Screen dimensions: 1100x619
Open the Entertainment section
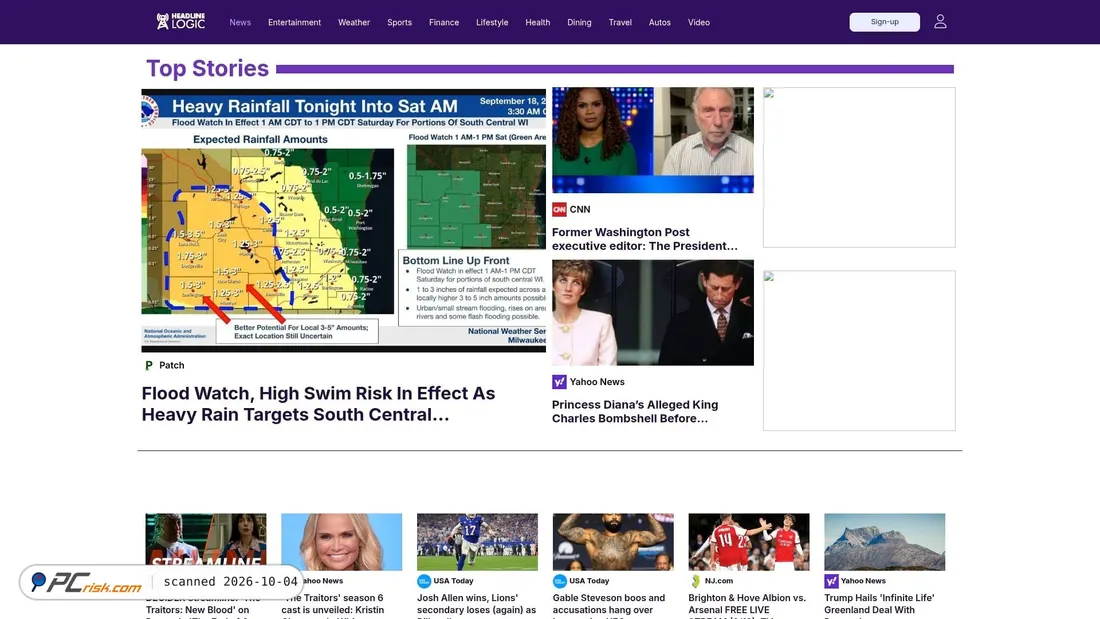(295, 22)
